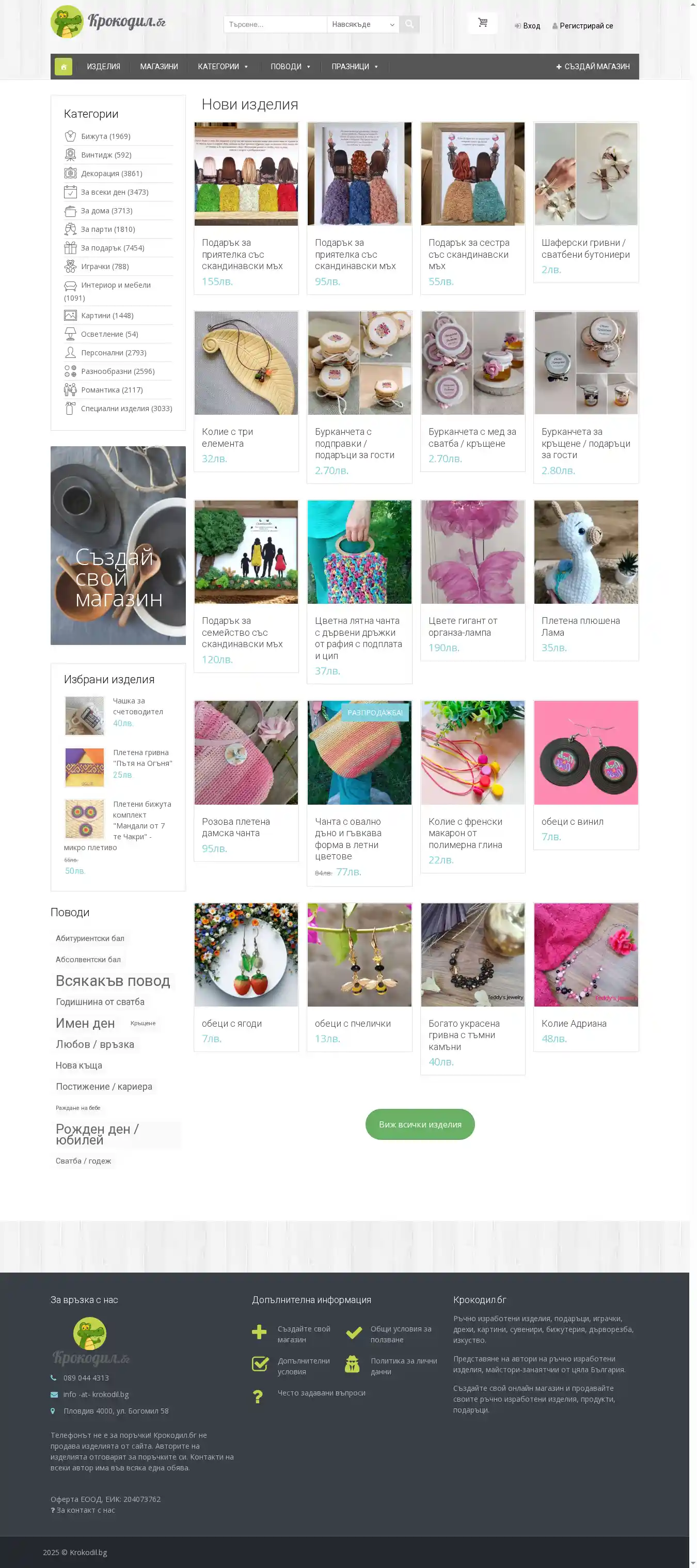Focus the Търсене search input field
The width and height of the screenshot is (697, 1568).
pyautogui.click(x=275, y=24)
